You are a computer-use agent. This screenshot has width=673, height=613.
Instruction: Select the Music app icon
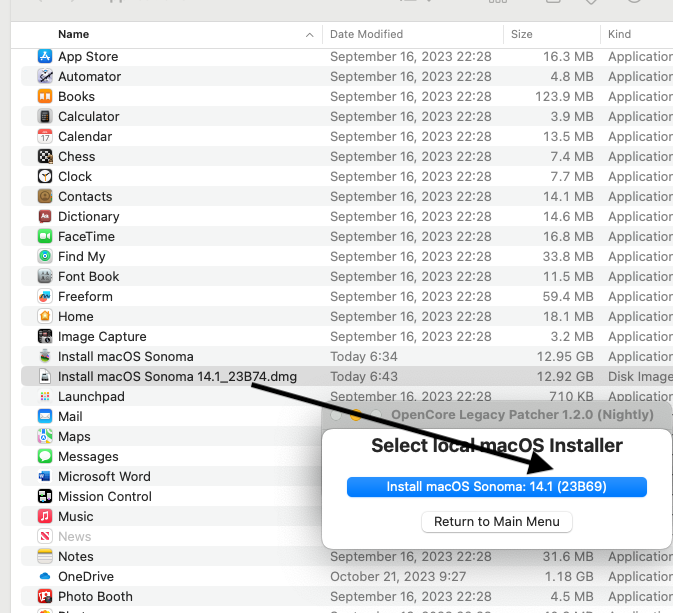[x=45, y=516]
